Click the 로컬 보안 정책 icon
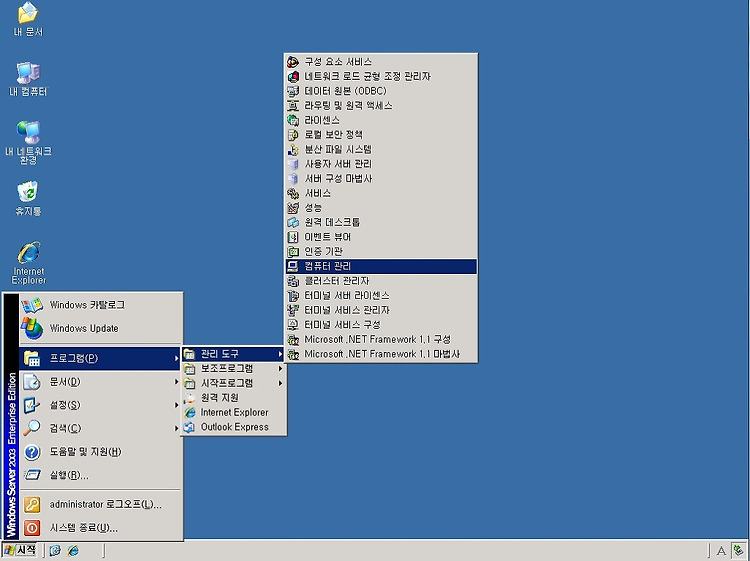750x561 pixels. [x=293, y=135]
